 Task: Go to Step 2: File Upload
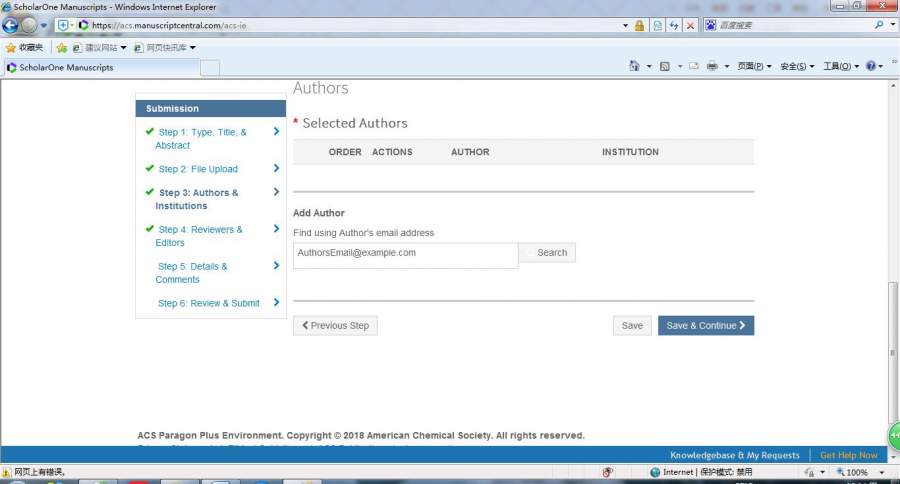pyautogui.click(x=197, y=169)
